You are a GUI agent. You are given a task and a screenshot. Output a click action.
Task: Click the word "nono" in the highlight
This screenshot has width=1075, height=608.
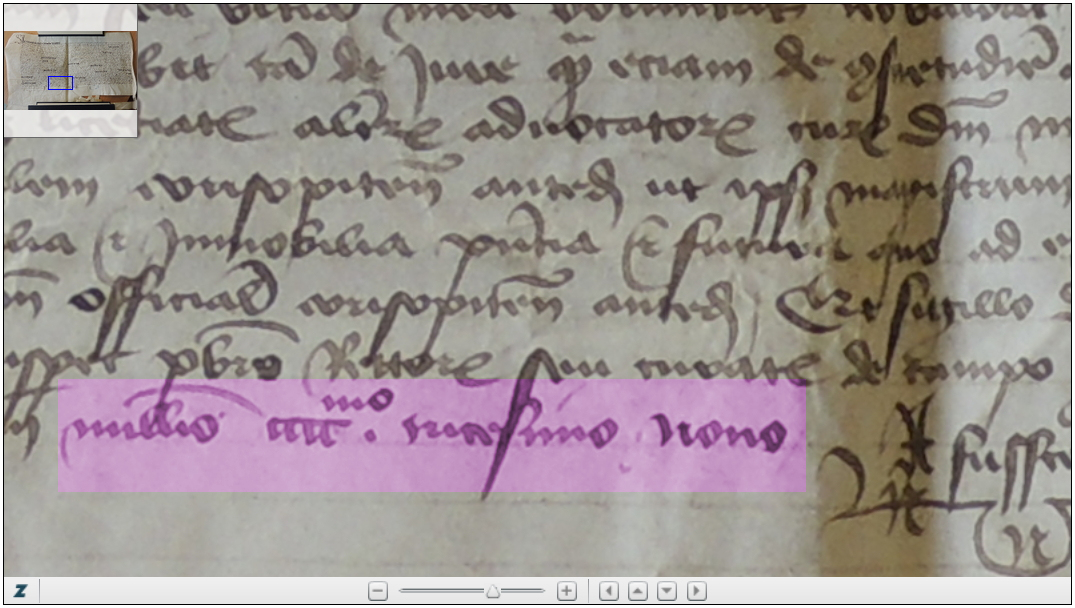point(745,433)
